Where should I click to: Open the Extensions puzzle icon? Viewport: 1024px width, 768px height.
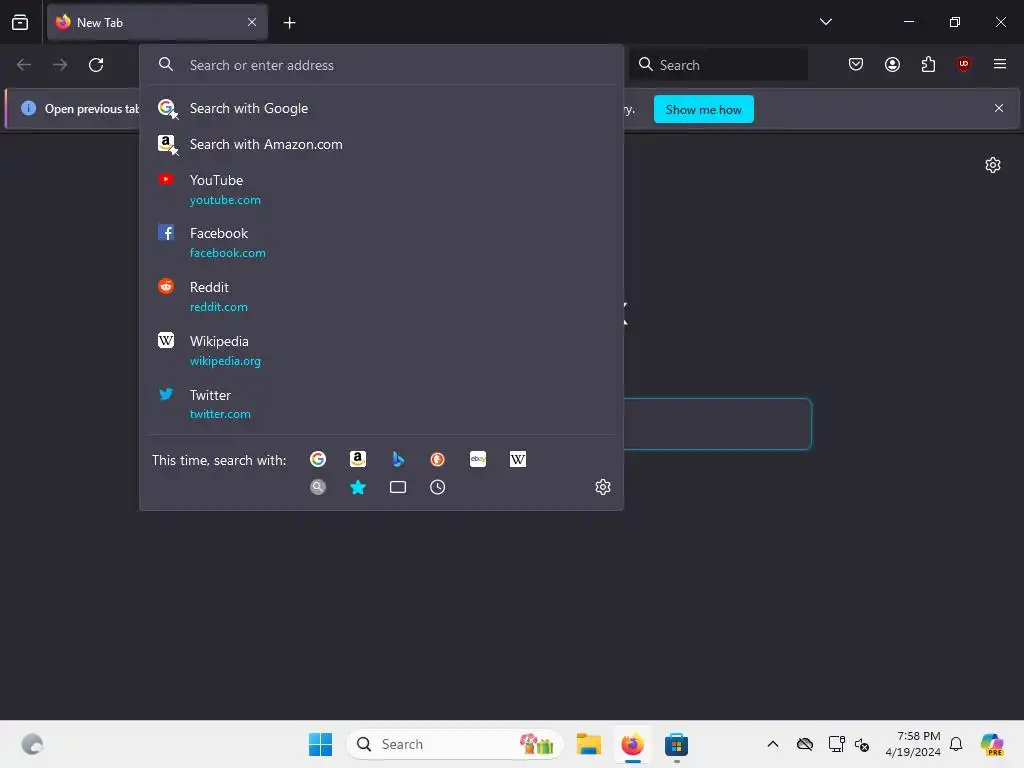(x=928, y=64)
